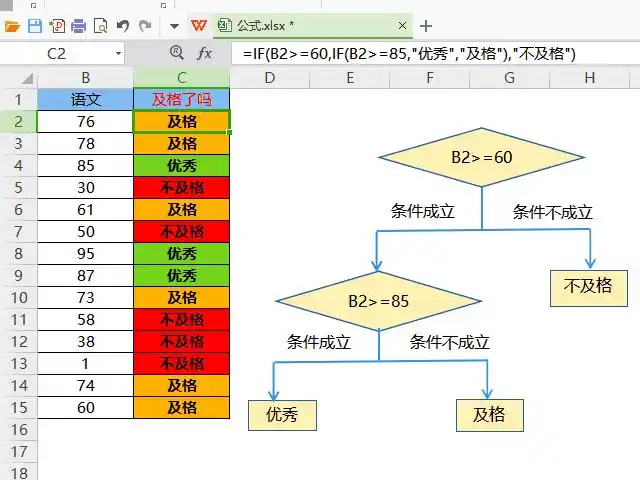Open a file with the folder icon
640x480 pixels.
(x=12, y=27)
